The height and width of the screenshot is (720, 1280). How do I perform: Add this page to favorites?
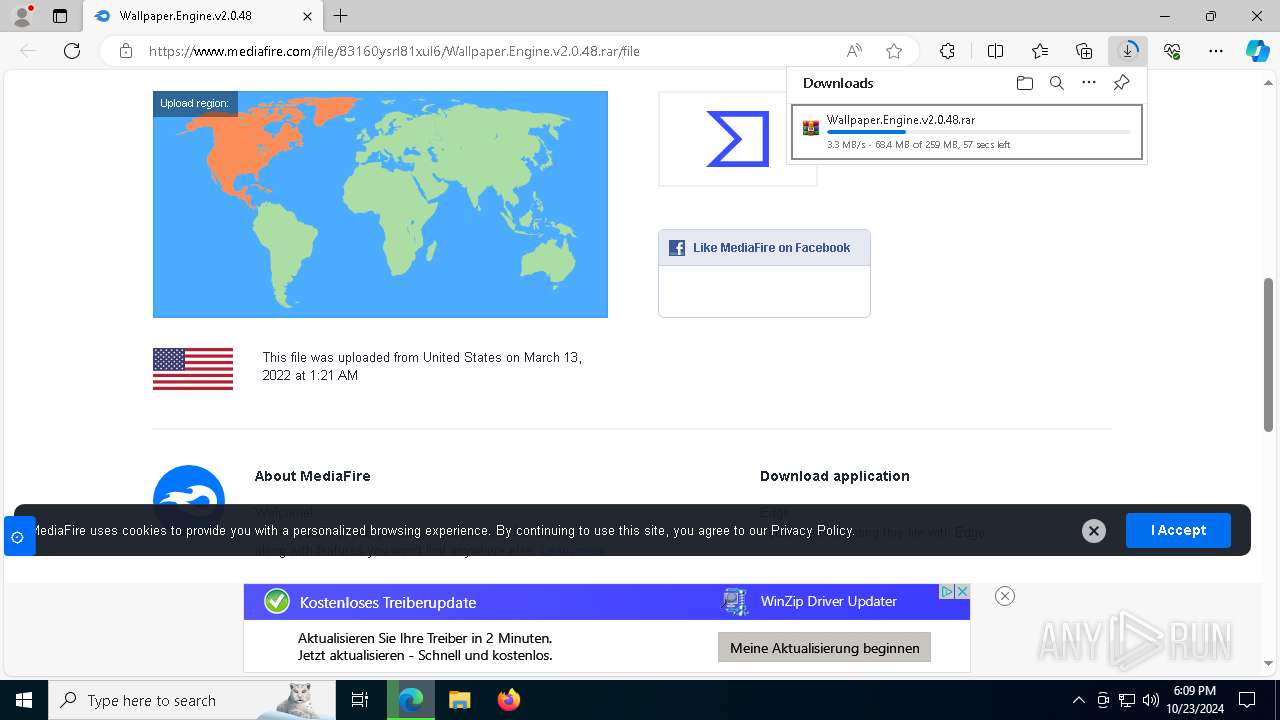[x=894, y=51]
